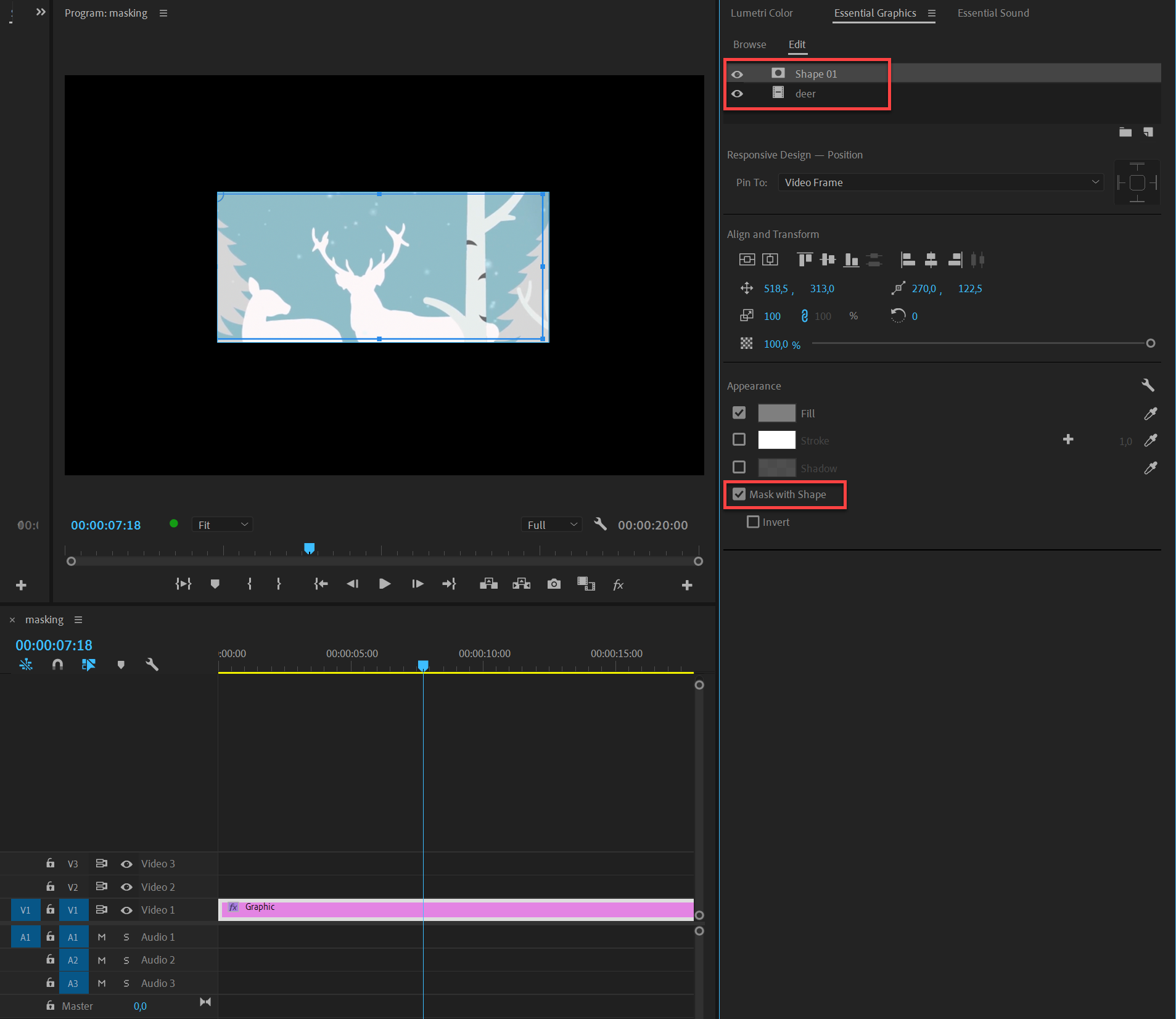The height and width of the screenshot is (1019, 1176).
Task: Click the Extract icon in program monitor
Action: click(521, 584)
